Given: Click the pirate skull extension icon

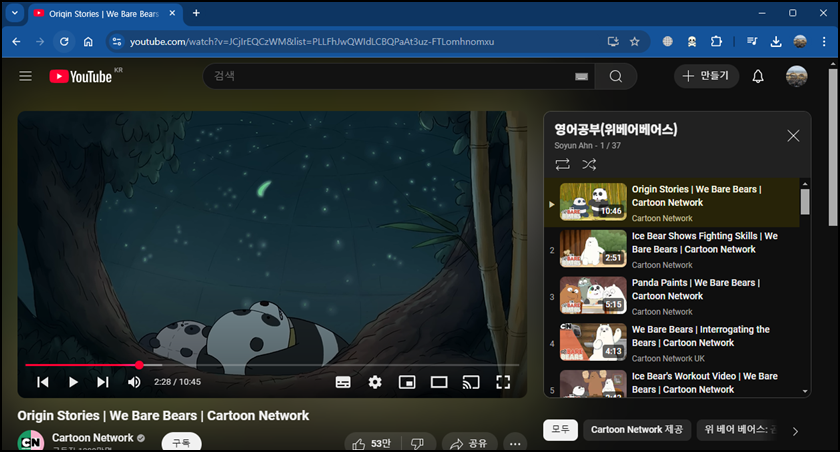Looking at the screenshot, I should [692, 42].
